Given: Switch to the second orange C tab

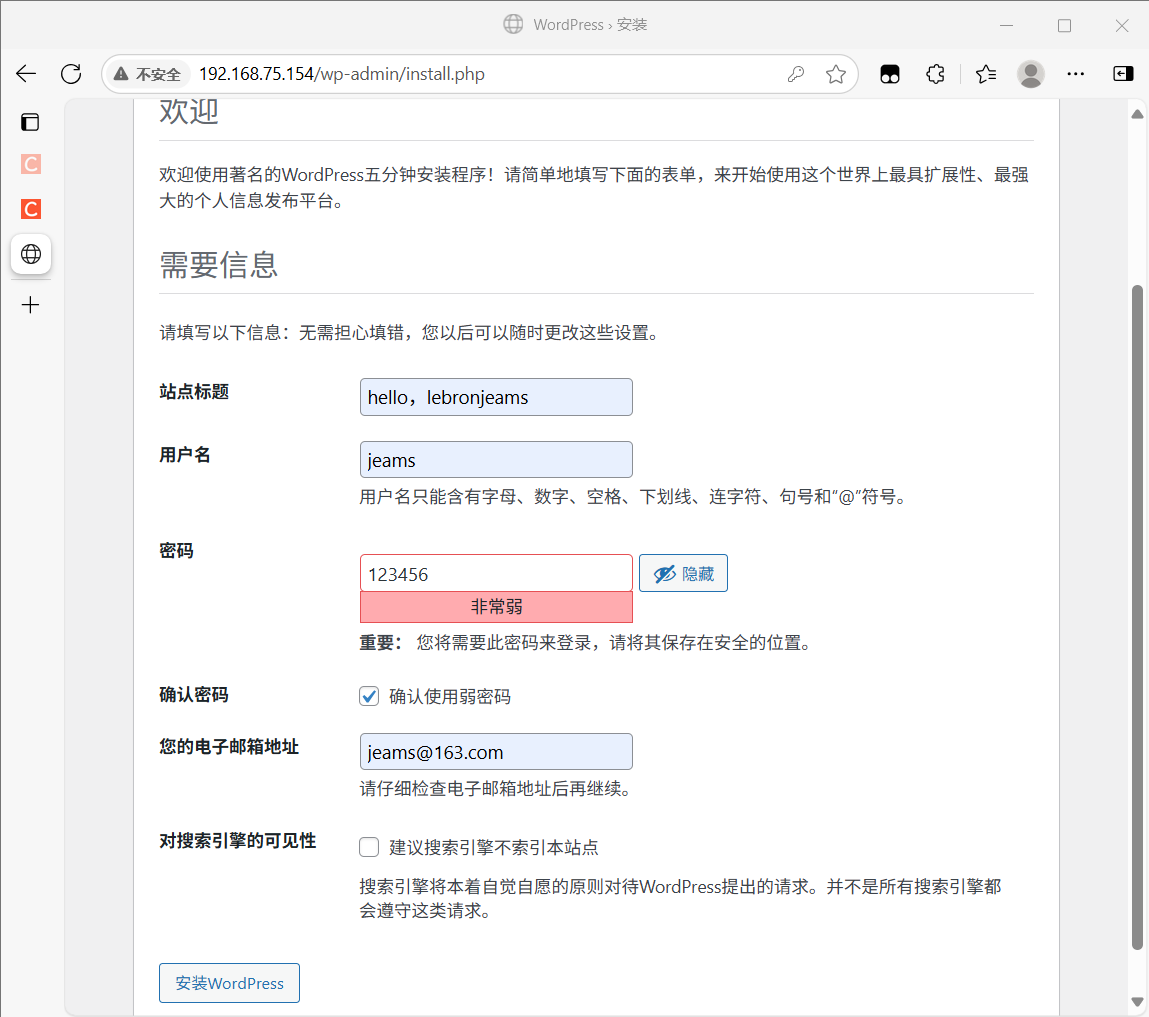Looking at the screenshot, I should (x=31, y=209).
